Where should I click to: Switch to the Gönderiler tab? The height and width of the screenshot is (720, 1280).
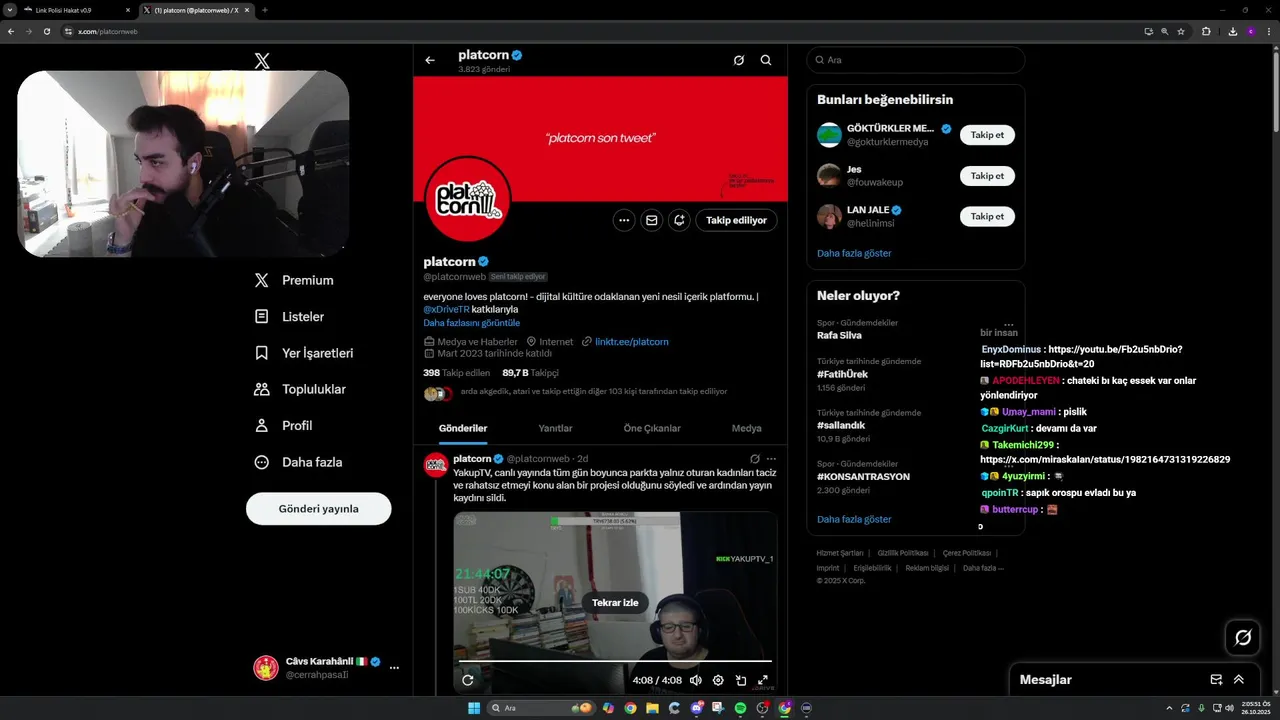click(x=463, y=428)
